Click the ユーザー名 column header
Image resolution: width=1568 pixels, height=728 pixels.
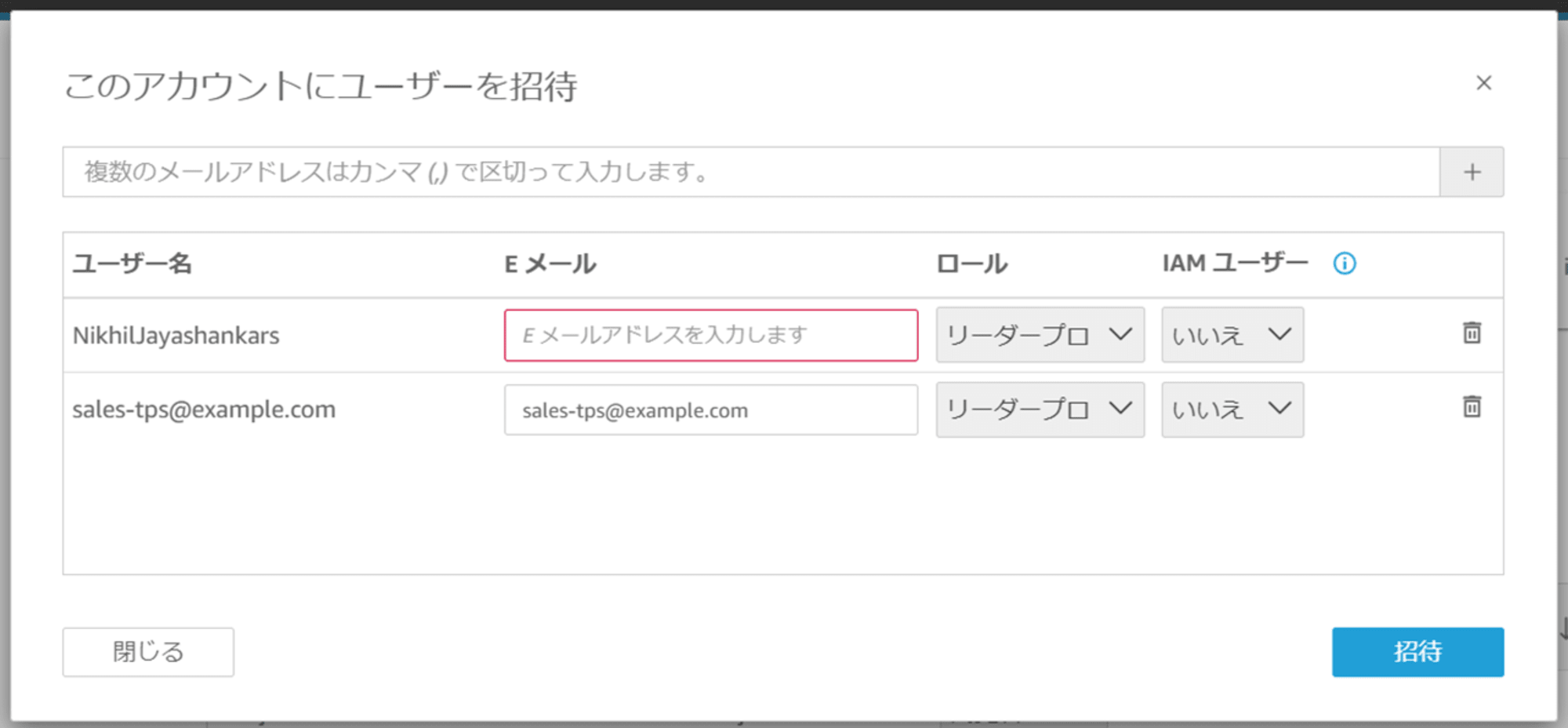(x=132, y=264)
